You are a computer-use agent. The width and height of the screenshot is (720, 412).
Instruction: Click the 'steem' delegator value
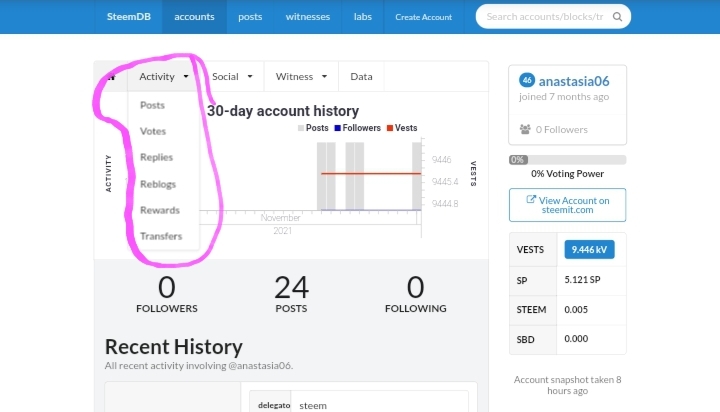click(x=313, y=406)
